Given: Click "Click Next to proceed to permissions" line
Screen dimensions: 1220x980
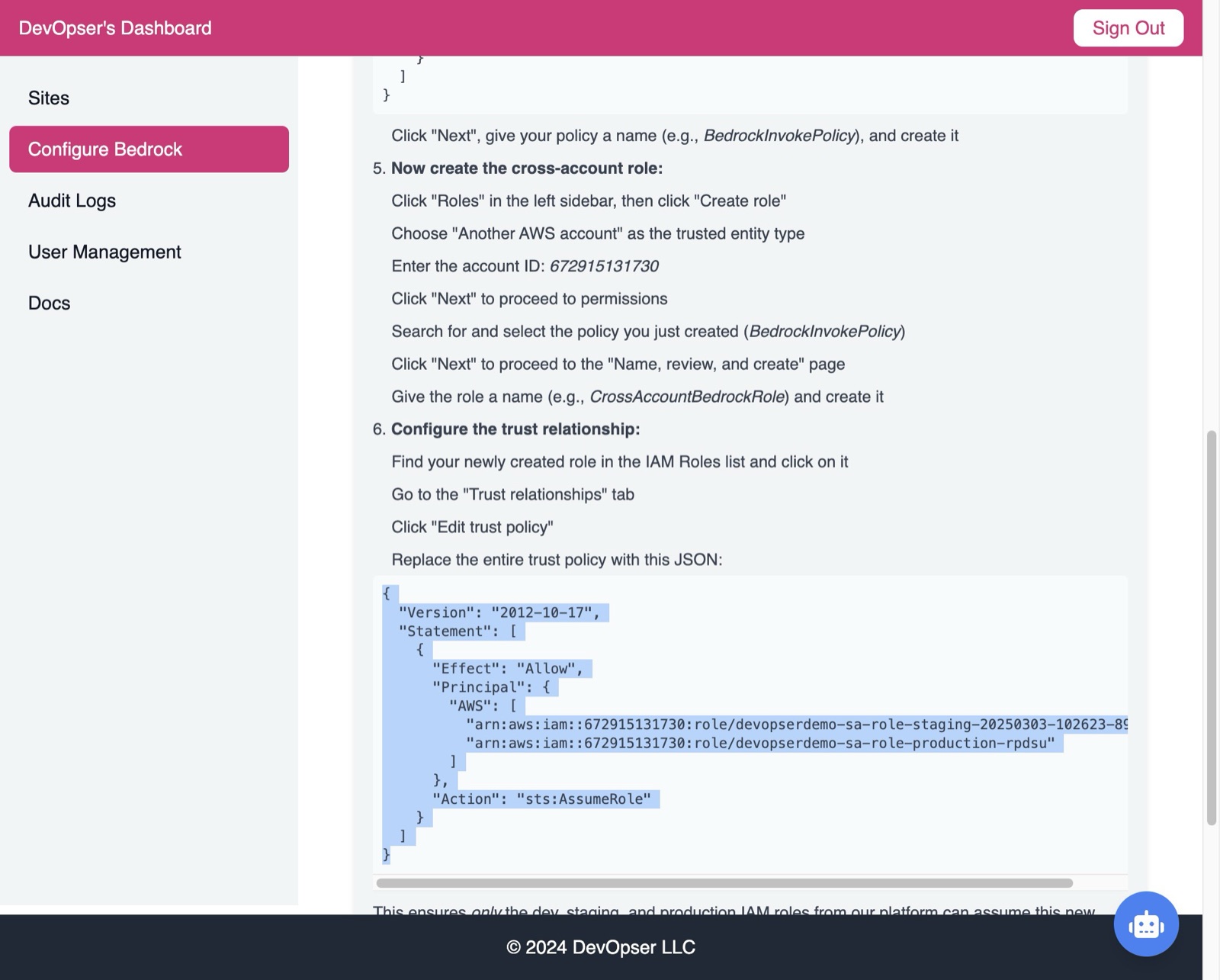Looking at the screenshot, I should pos(529,299).
